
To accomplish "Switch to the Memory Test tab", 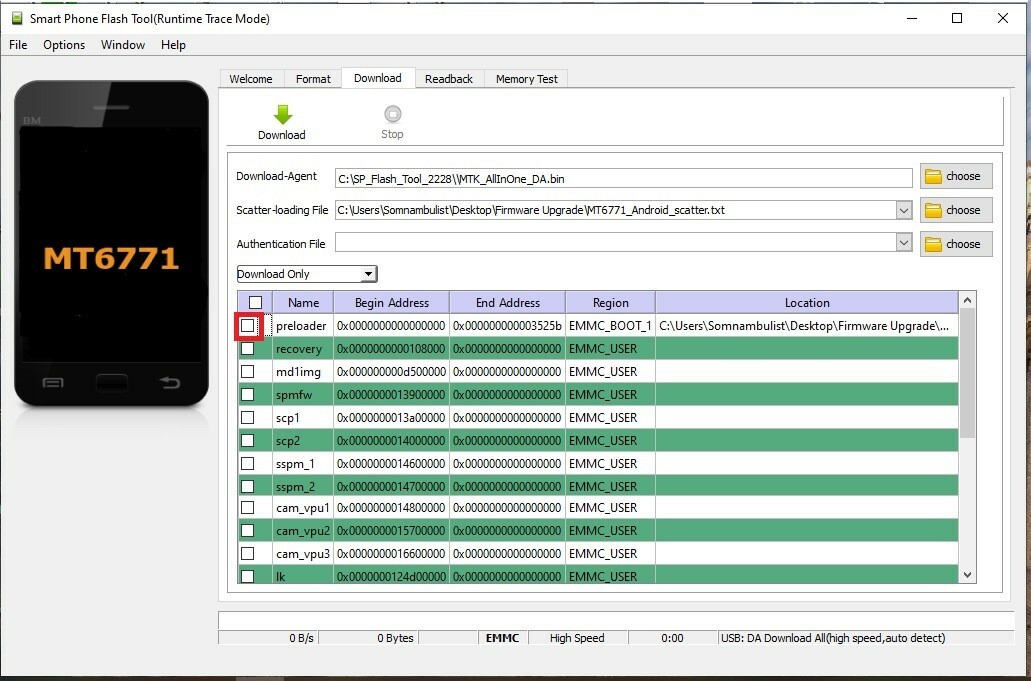I will pyautogui.click(x=526, y=79).
